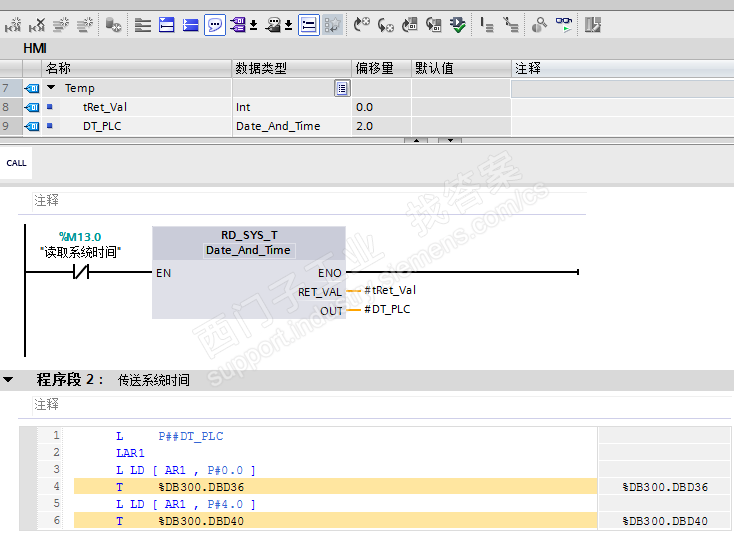Select the RD_SYS_T block title
The width and height of the screenshot is (734, 536).
(249, 235)
